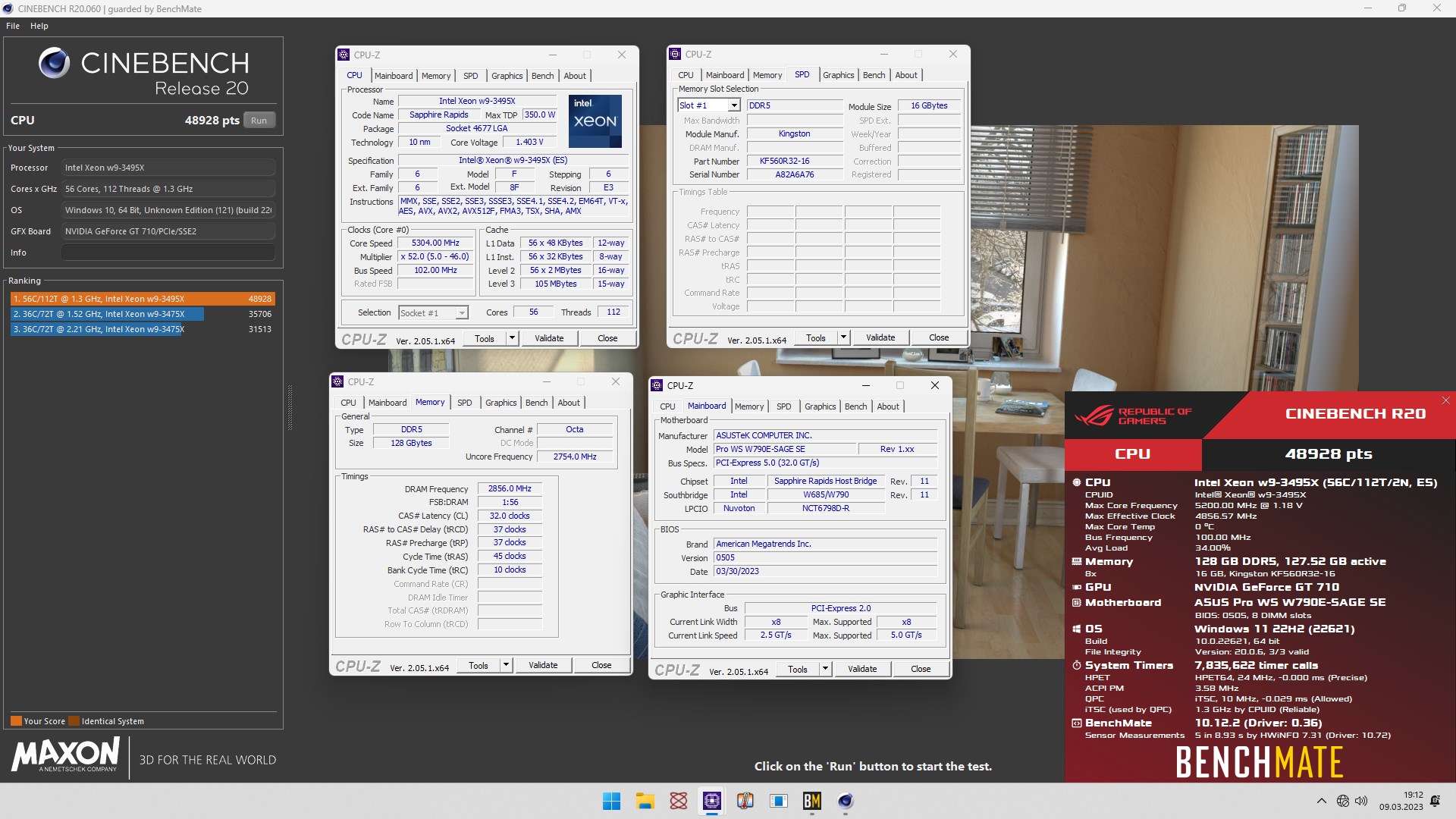Expand Tools dropdown arrow in Mainboard window
The width and height of the screenshot is (1456, 819).
pos(825,669)
